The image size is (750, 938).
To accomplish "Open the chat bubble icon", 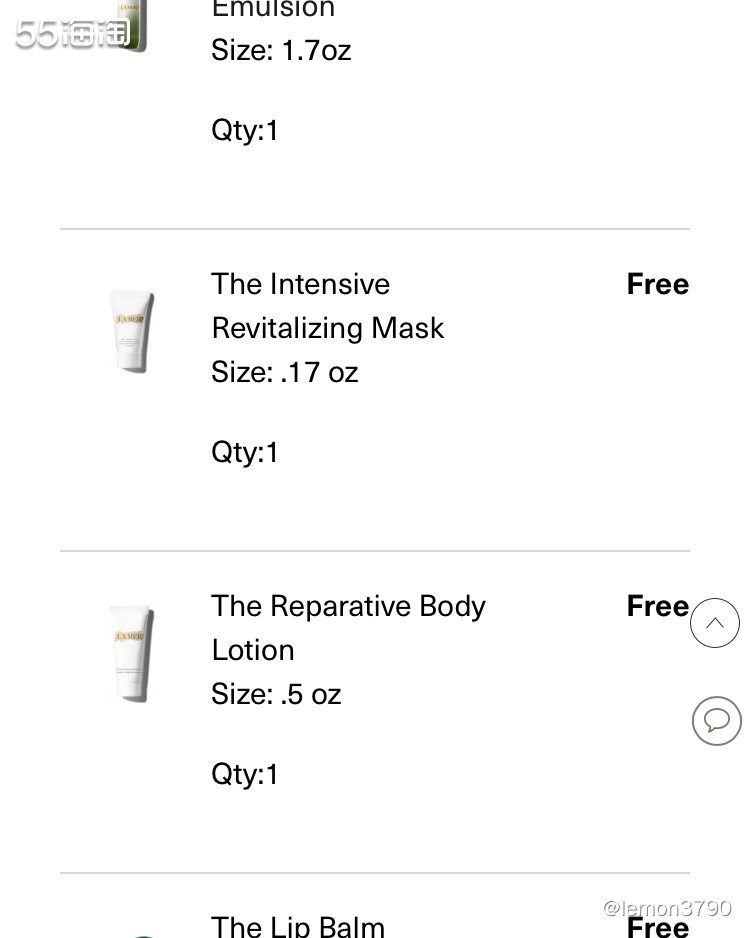I will (717, 720).
